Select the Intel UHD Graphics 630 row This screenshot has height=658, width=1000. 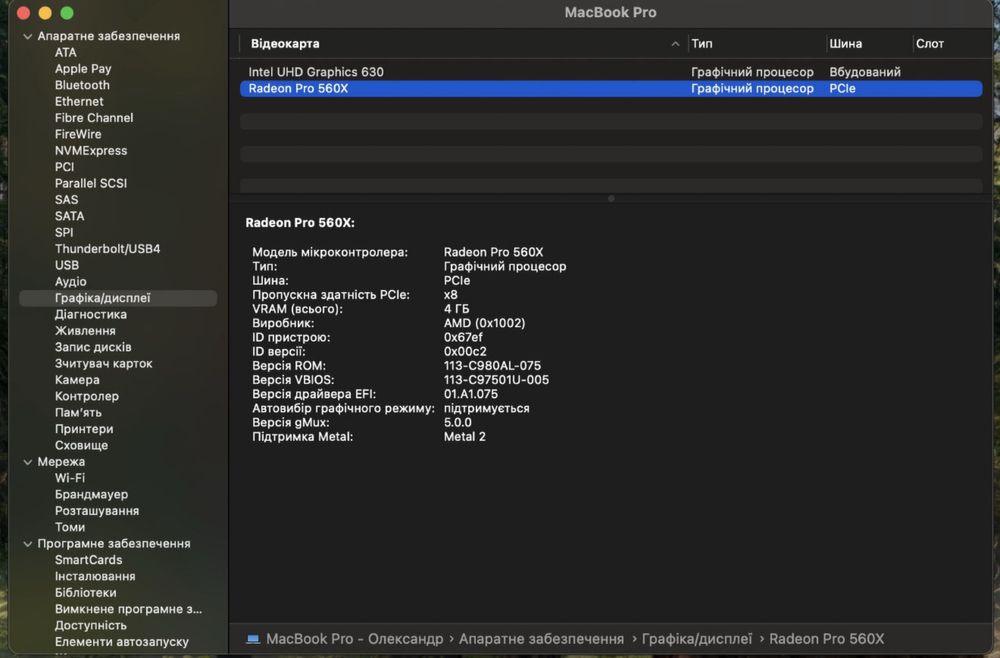point(611,72)
